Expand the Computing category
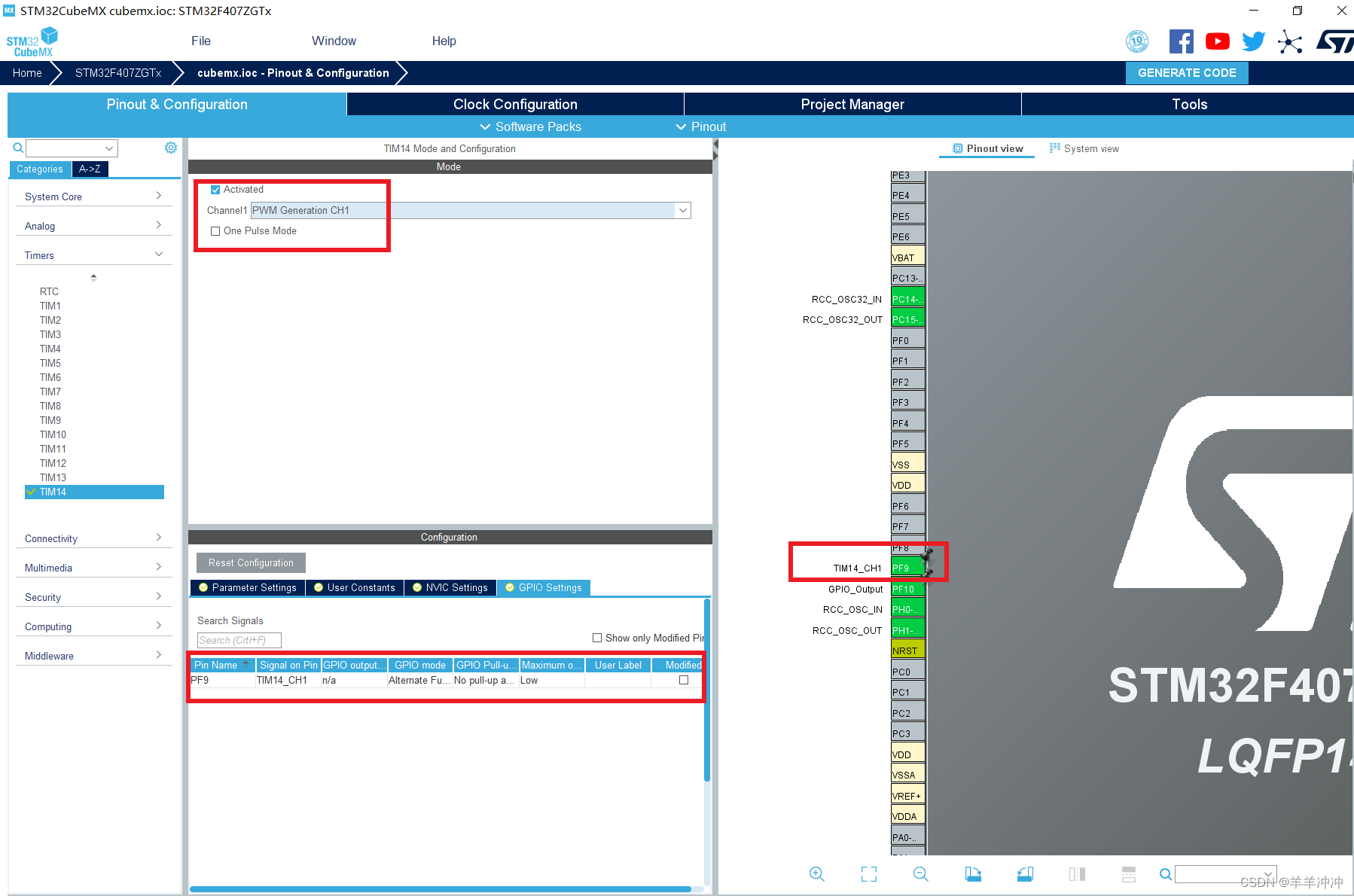The height and width of the screenshot is (896, 1354). coord(94,626)
